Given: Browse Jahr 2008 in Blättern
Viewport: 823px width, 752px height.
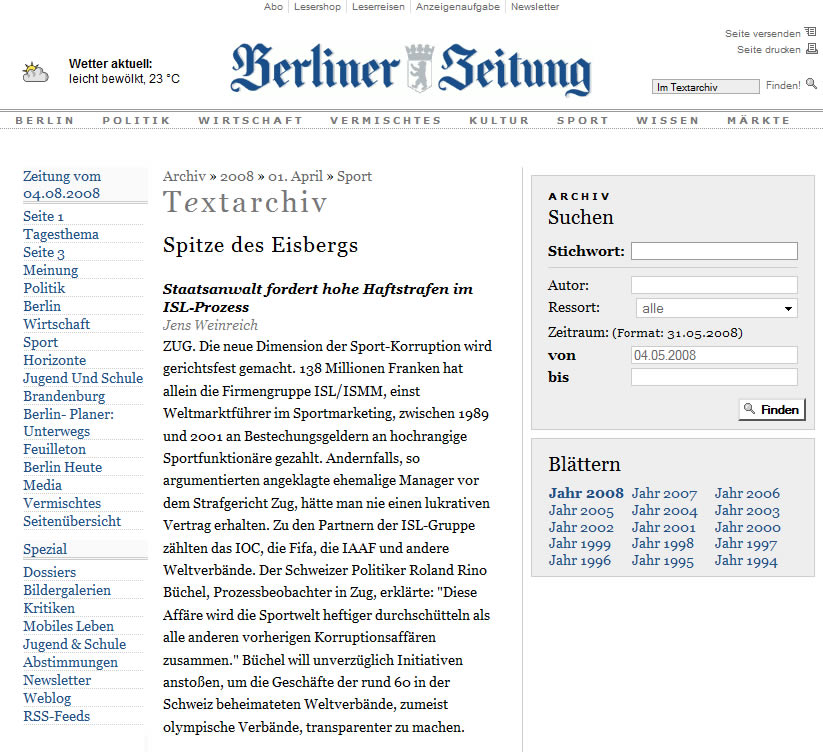Looking at the screenshot, I should (x=586, y=493).
